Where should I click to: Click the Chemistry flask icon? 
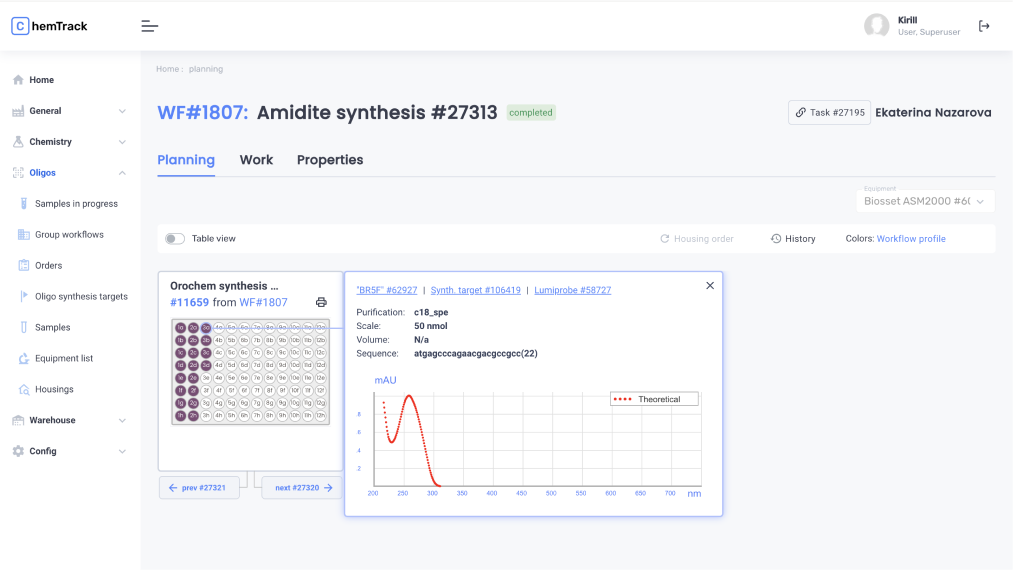pyautogui.click(x=18, y=142)
